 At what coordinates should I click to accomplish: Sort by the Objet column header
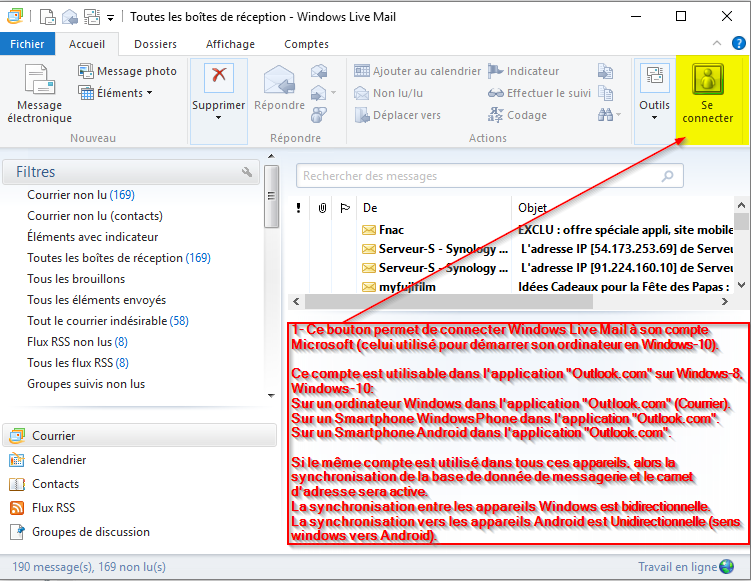pos(623,208)
